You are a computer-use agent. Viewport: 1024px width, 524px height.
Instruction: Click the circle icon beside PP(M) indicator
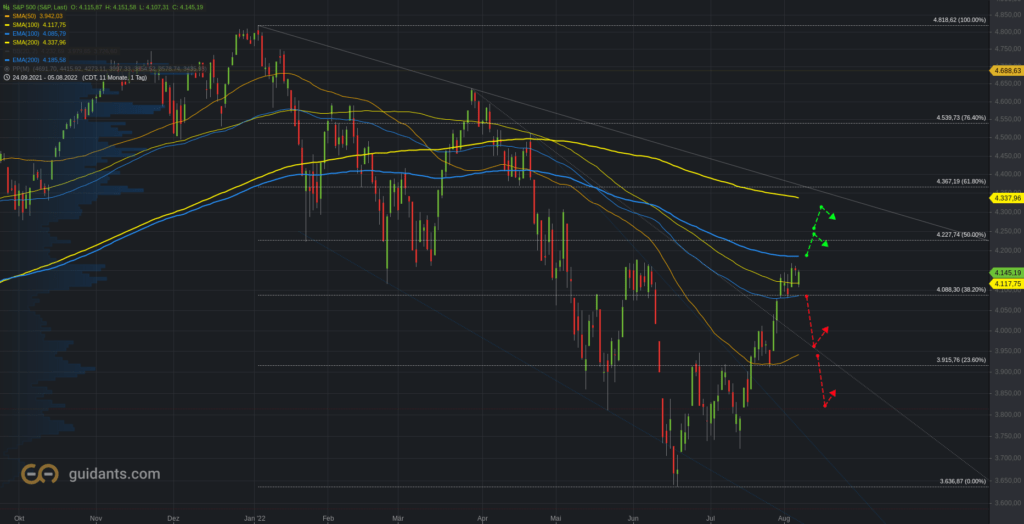(x=7, y=68)
